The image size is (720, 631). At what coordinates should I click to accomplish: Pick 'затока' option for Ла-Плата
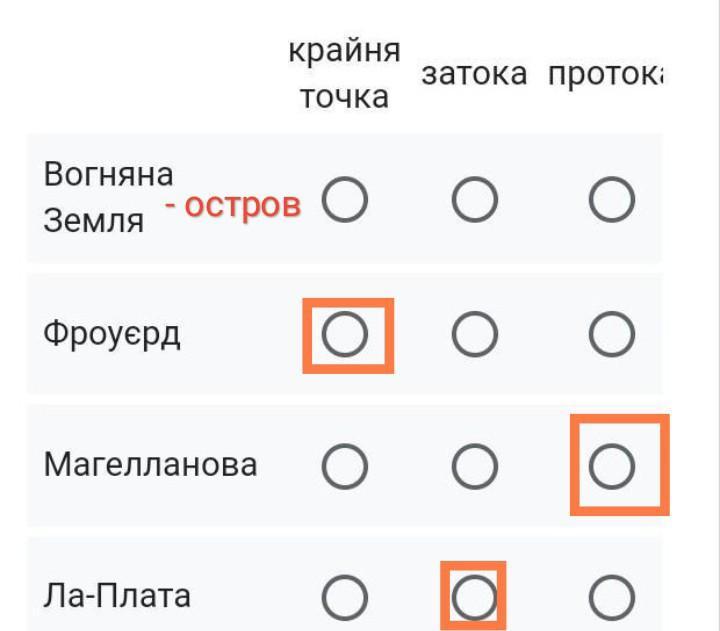[475, 597]
